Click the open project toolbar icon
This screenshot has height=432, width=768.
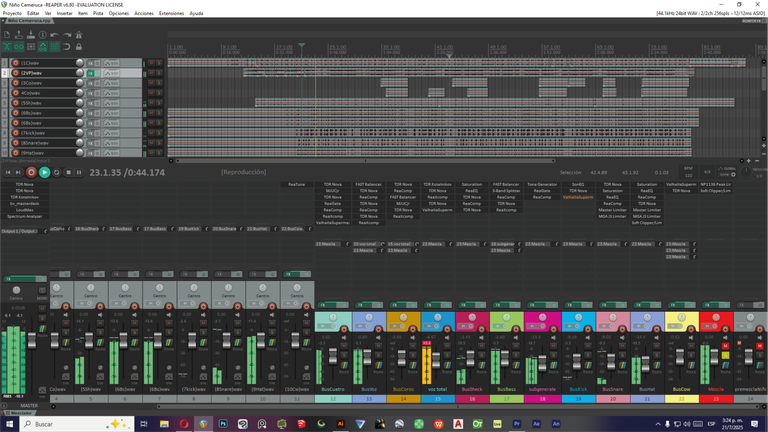[19, 35]
